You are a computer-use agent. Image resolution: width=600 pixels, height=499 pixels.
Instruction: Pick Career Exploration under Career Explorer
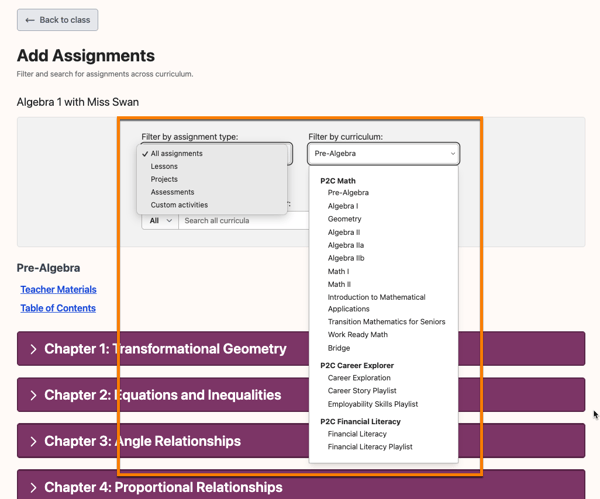click(x=359, y=378)
